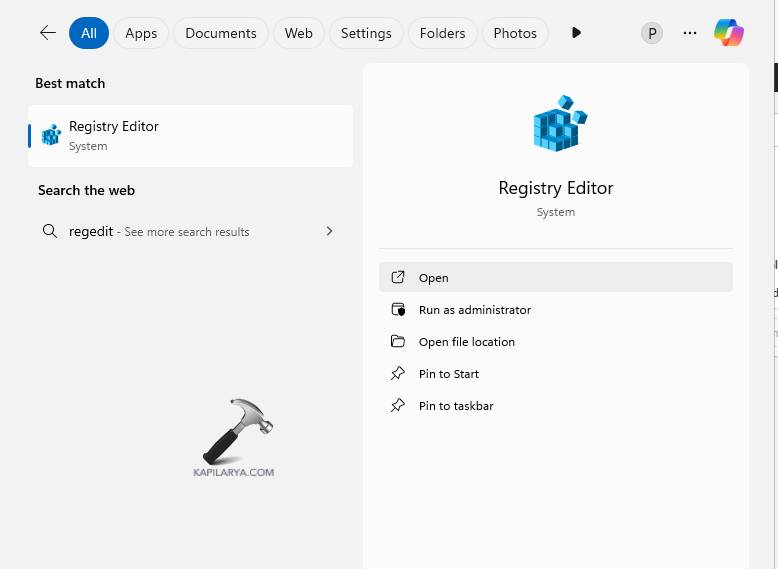
Task: Open the three-dots options menu
Action: click(689, 33)
